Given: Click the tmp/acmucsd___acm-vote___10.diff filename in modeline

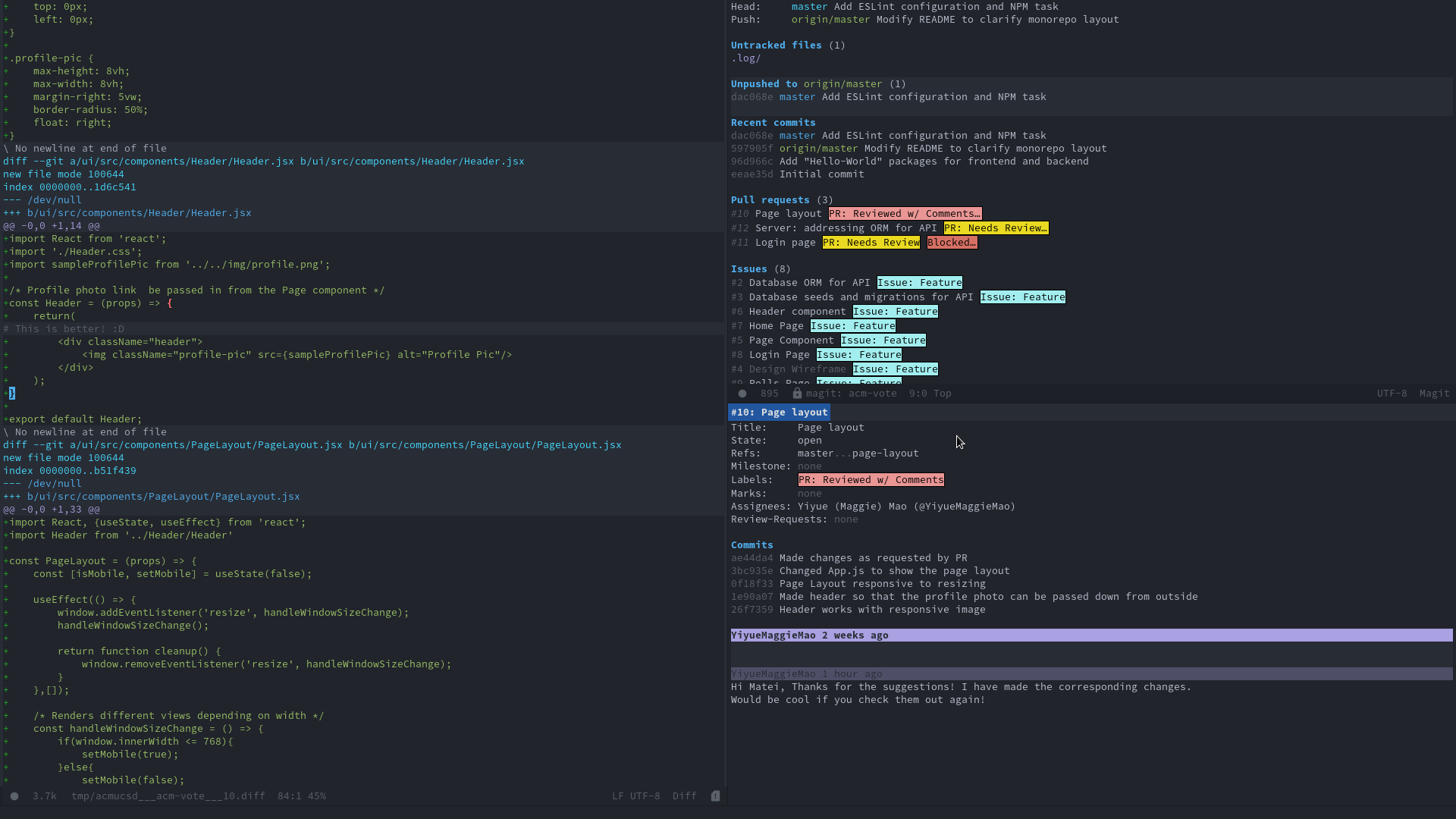Looking at the screenshot, I should point(168,795).
